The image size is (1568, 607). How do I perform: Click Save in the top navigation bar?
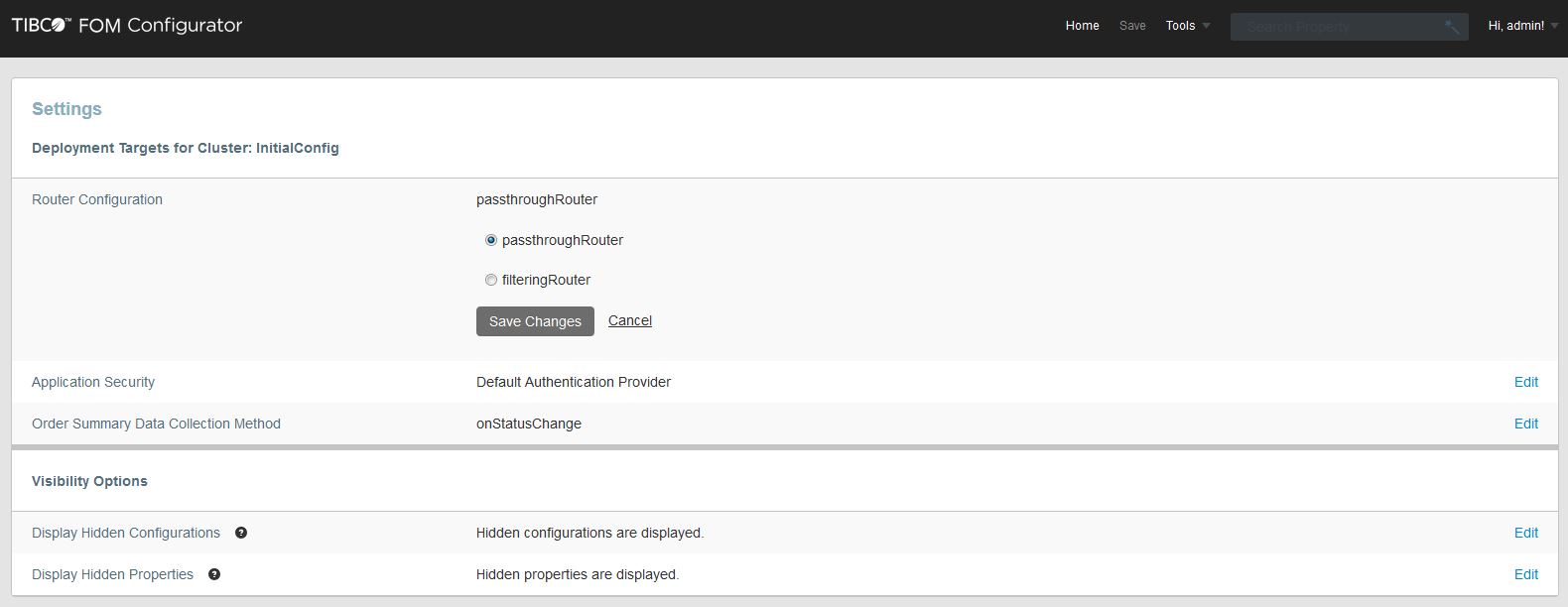click(1132, 26)
